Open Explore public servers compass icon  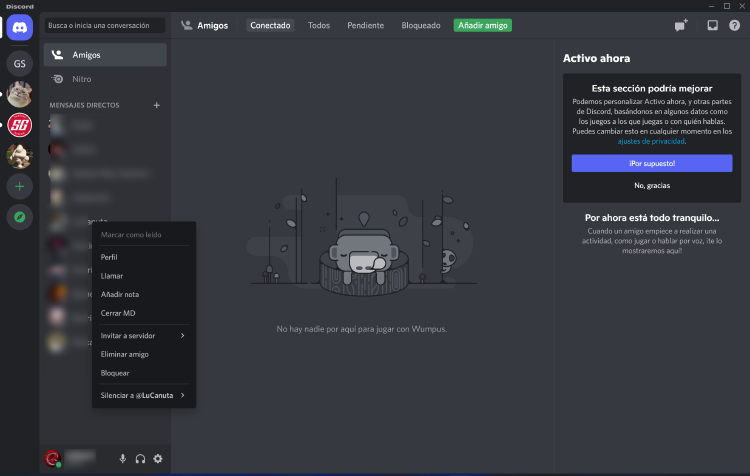[x=19, y=216]
